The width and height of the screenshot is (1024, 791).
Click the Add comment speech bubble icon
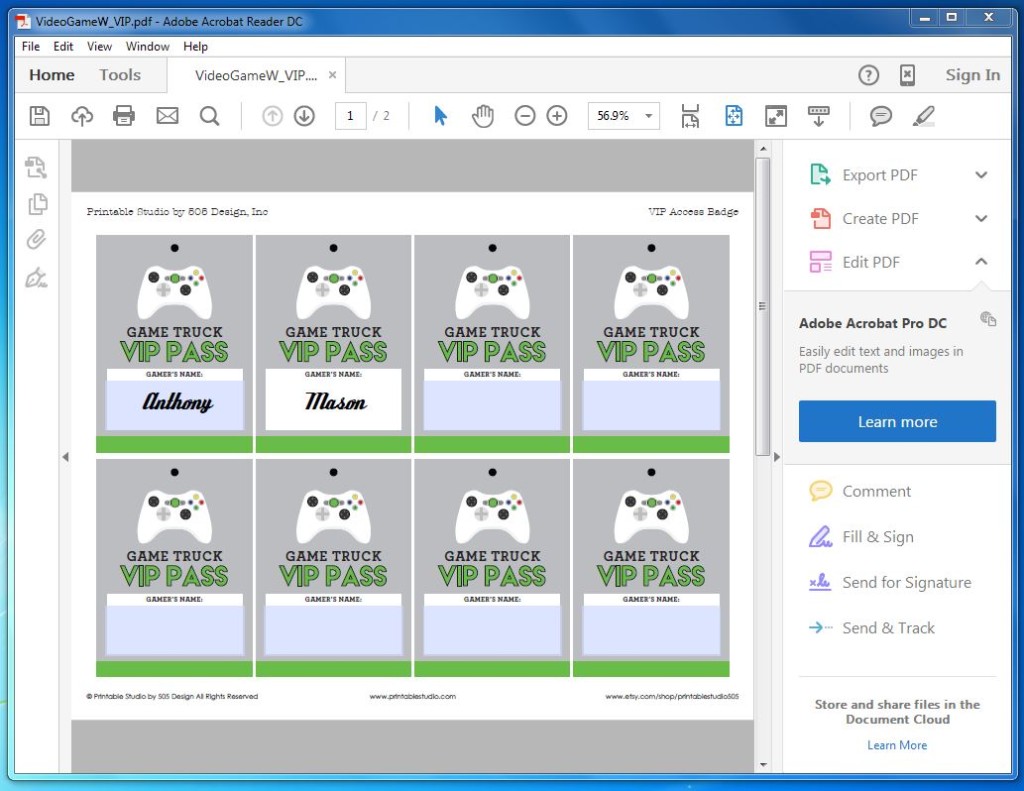point(880,116)
